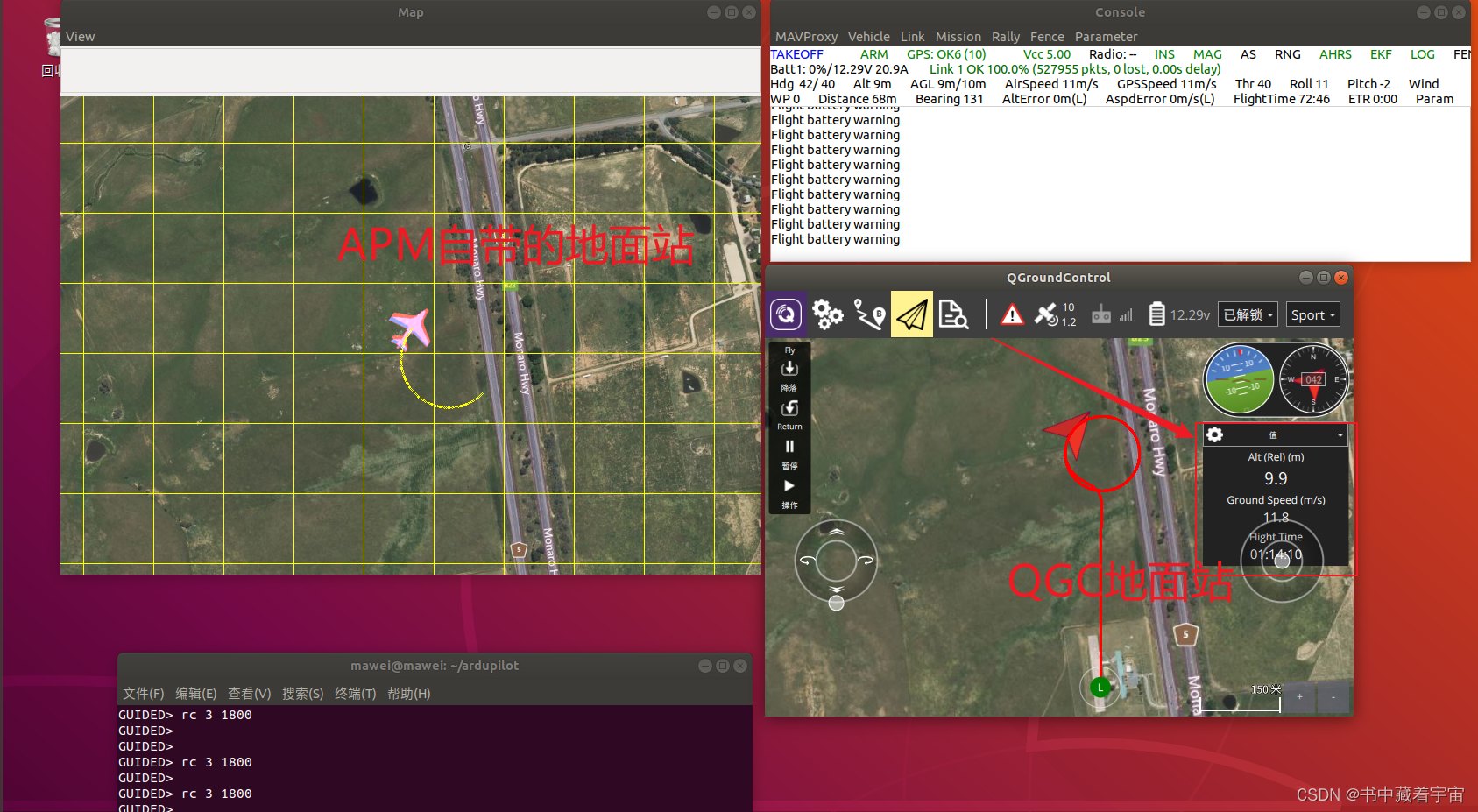Screen dimensions: 1478x812
Task: Open the armed state 已解锁 dropdown
Action: tap(1248, 314)
